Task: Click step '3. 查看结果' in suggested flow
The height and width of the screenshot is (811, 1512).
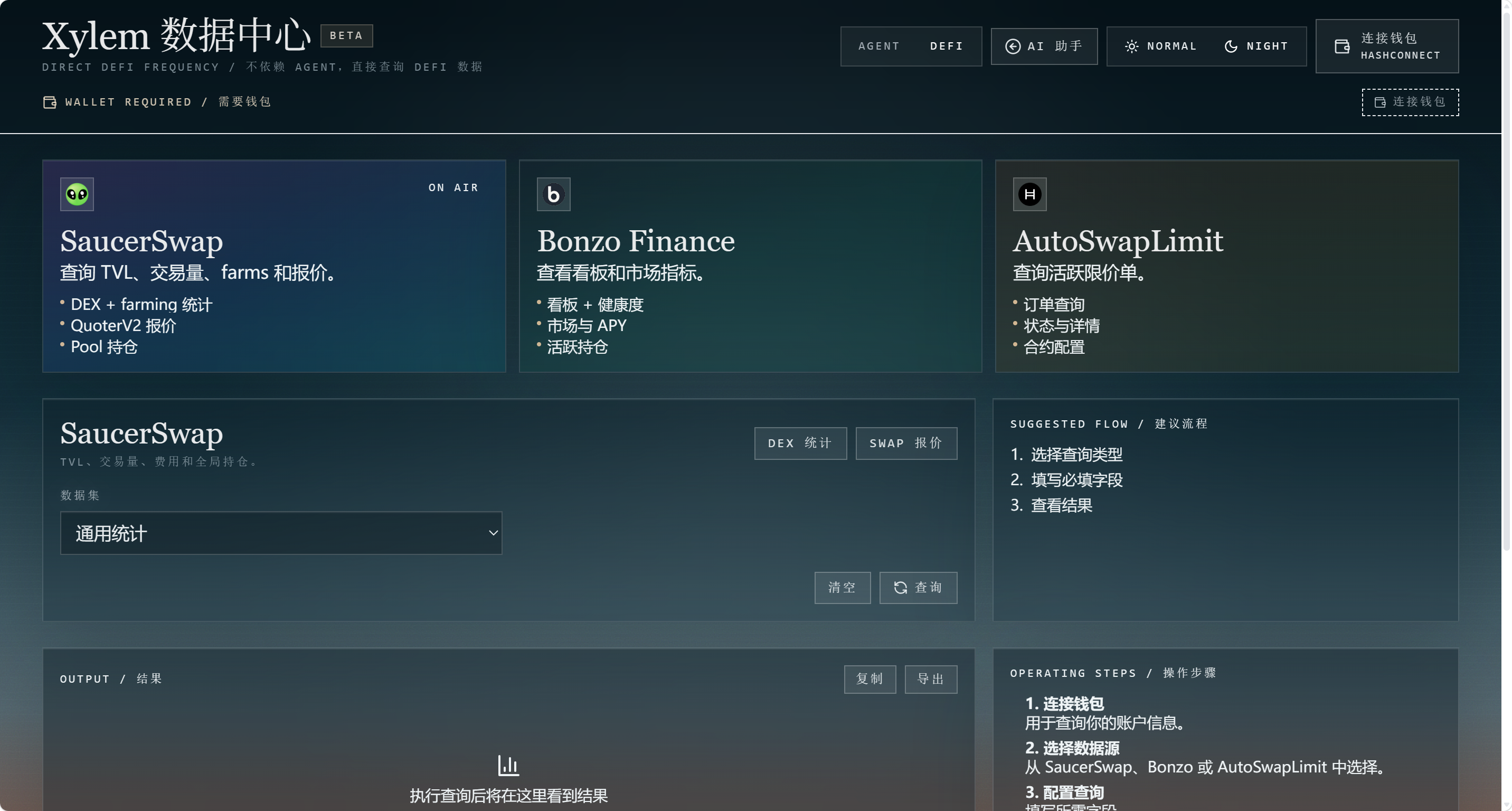Action: [x=1051, y=505]
